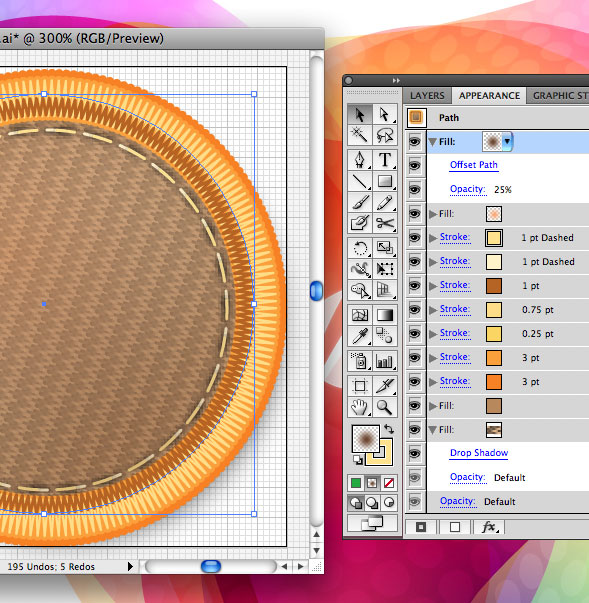589x603 pixels.
Task: Select the Pen tool
Action: 360,160
